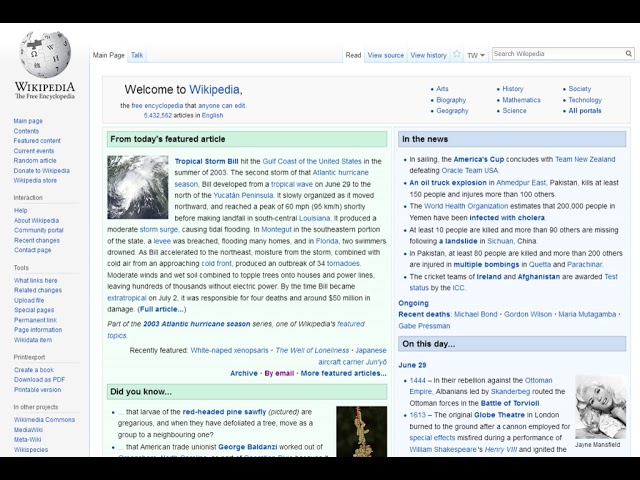Screen dimensions: 640x480
Task: Open Meta-Wiki project link
Action: coord(27,440)
